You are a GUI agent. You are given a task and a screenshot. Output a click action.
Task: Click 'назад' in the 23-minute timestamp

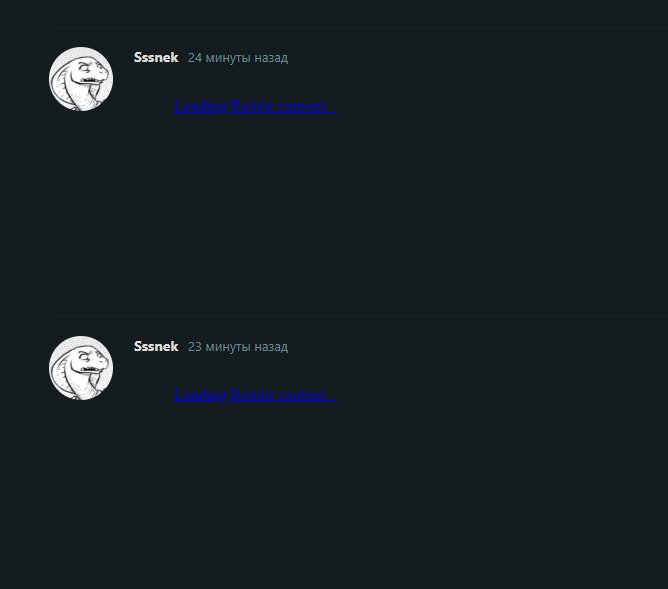coord(271,347)
